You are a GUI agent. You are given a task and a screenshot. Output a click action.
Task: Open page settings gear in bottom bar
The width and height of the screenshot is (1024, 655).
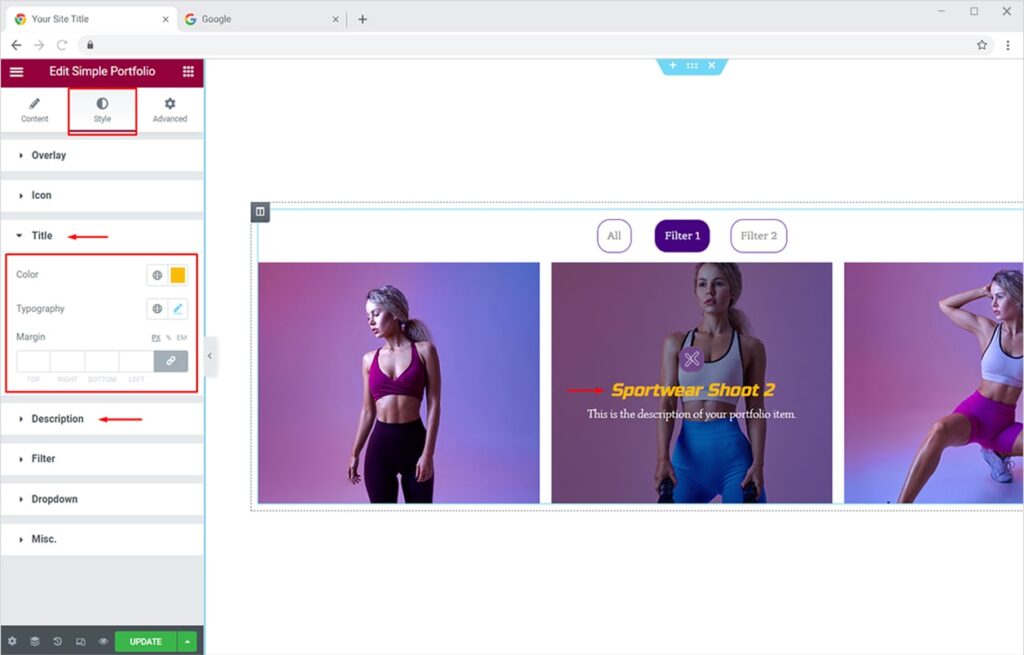tap(12, 641)
